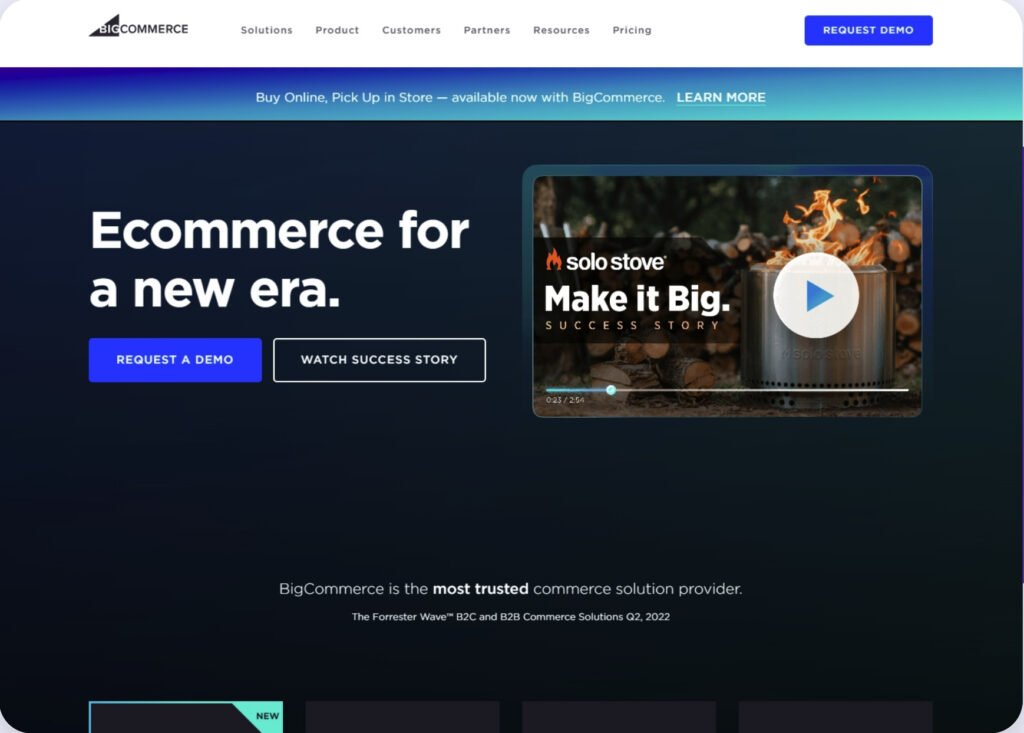Open the Customers menu
The width and height of the screenshot is (1024, 733).
pyautogui.click(x=411, y=30)
